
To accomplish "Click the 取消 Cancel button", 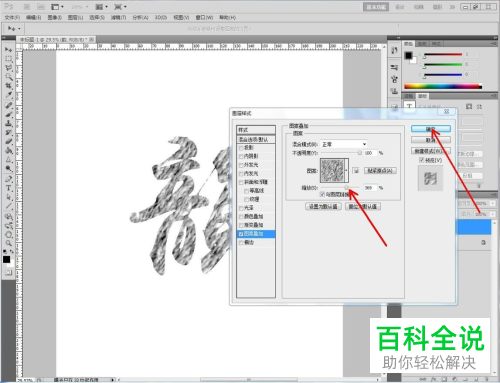I will pos(431,140).
